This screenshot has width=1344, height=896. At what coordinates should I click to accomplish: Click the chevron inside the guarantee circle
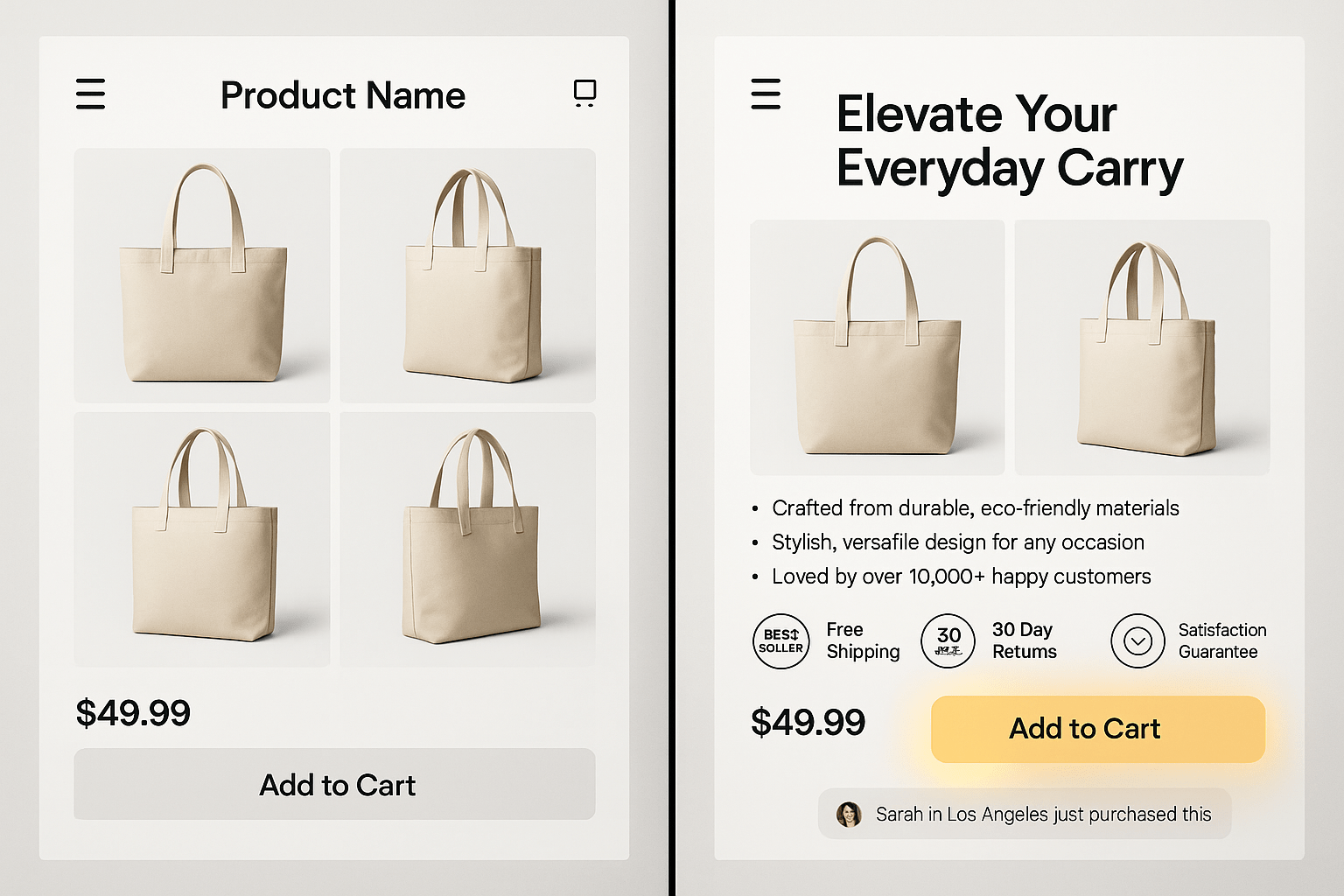[1137, 641]
